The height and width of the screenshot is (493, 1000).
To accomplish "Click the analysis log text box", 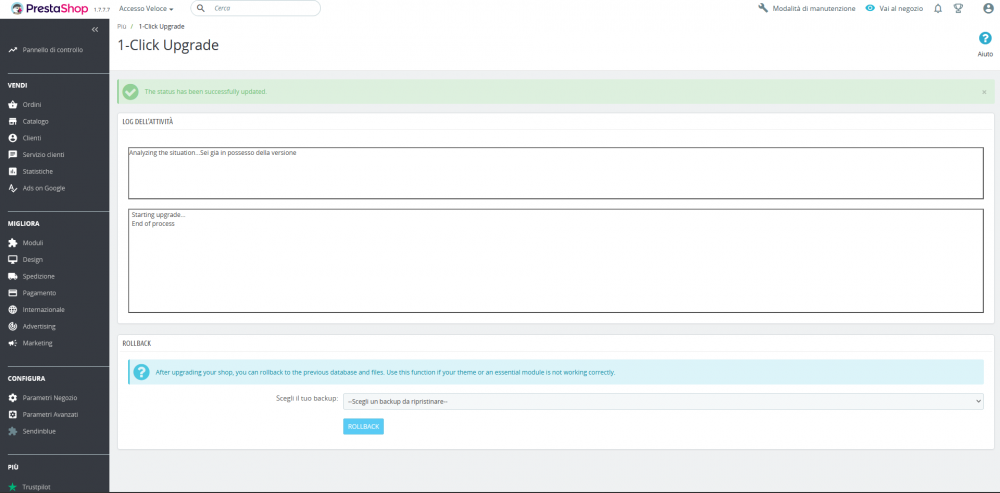I will tap(555, 173).
